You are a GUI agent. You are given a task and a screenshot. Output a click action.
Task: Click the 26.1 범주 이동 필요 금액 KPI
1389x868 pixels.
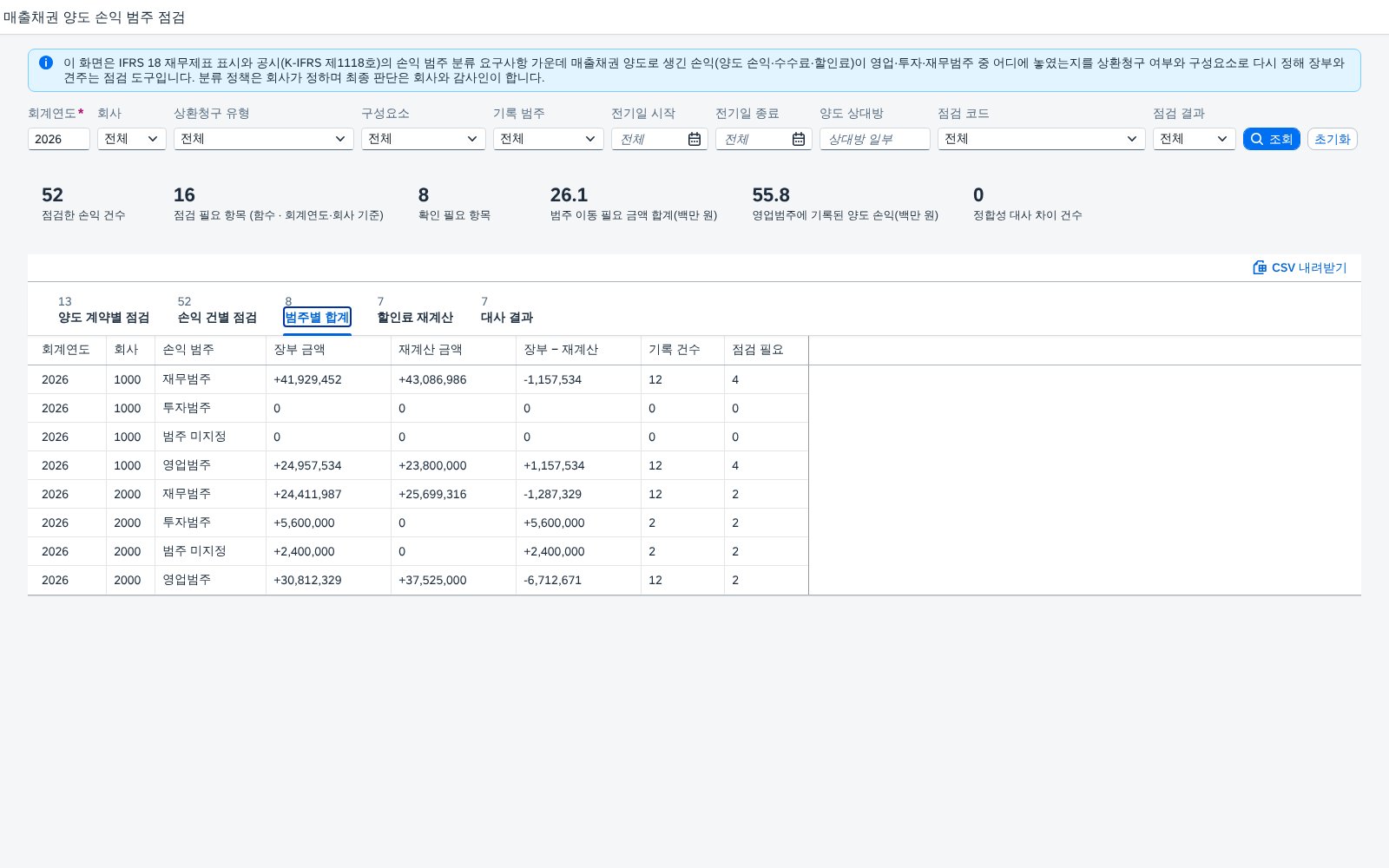pyautogui.click(x=634, y=204)
